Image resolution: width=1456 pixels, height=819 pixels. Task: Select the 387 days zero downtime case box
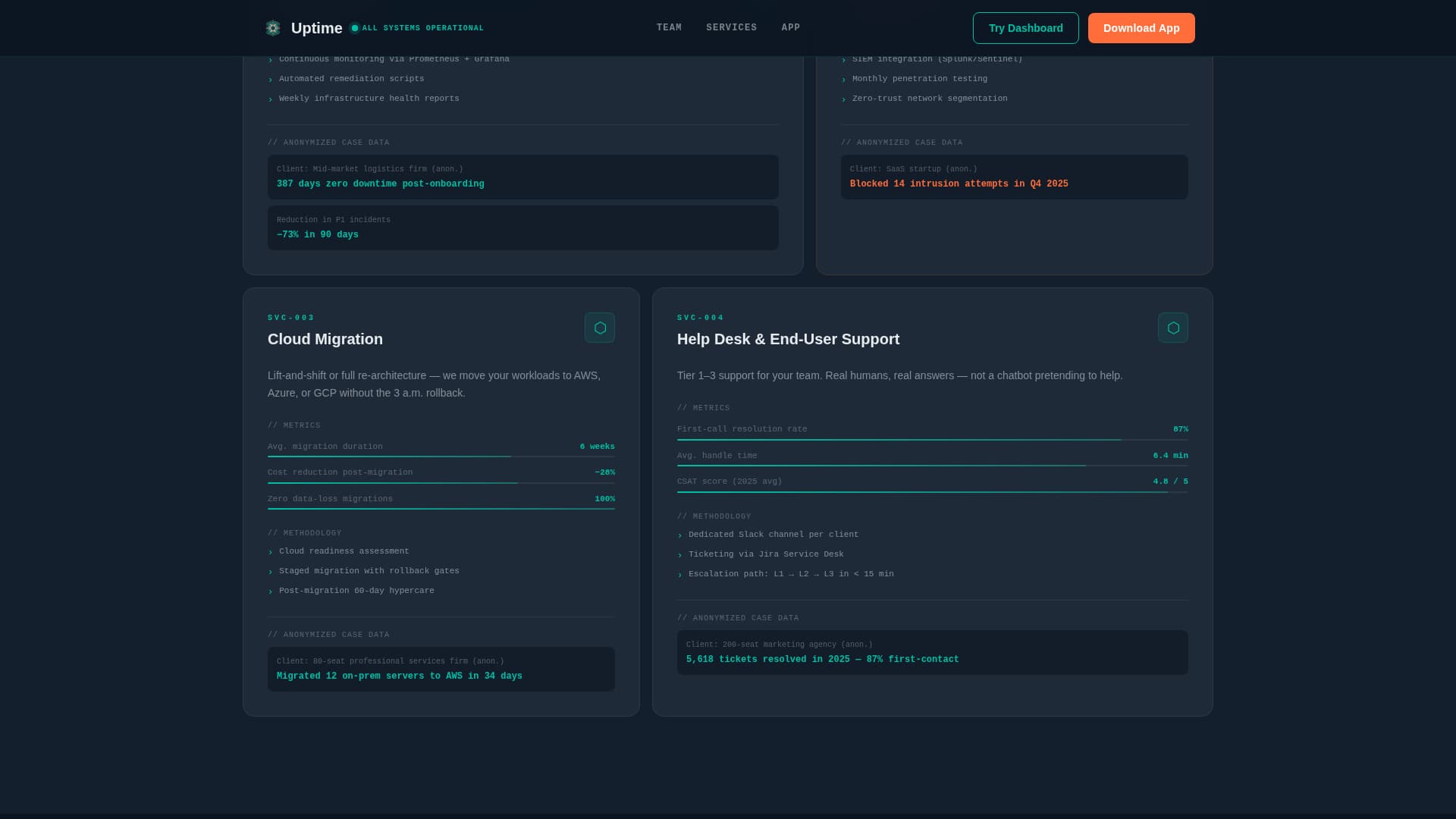522,177
